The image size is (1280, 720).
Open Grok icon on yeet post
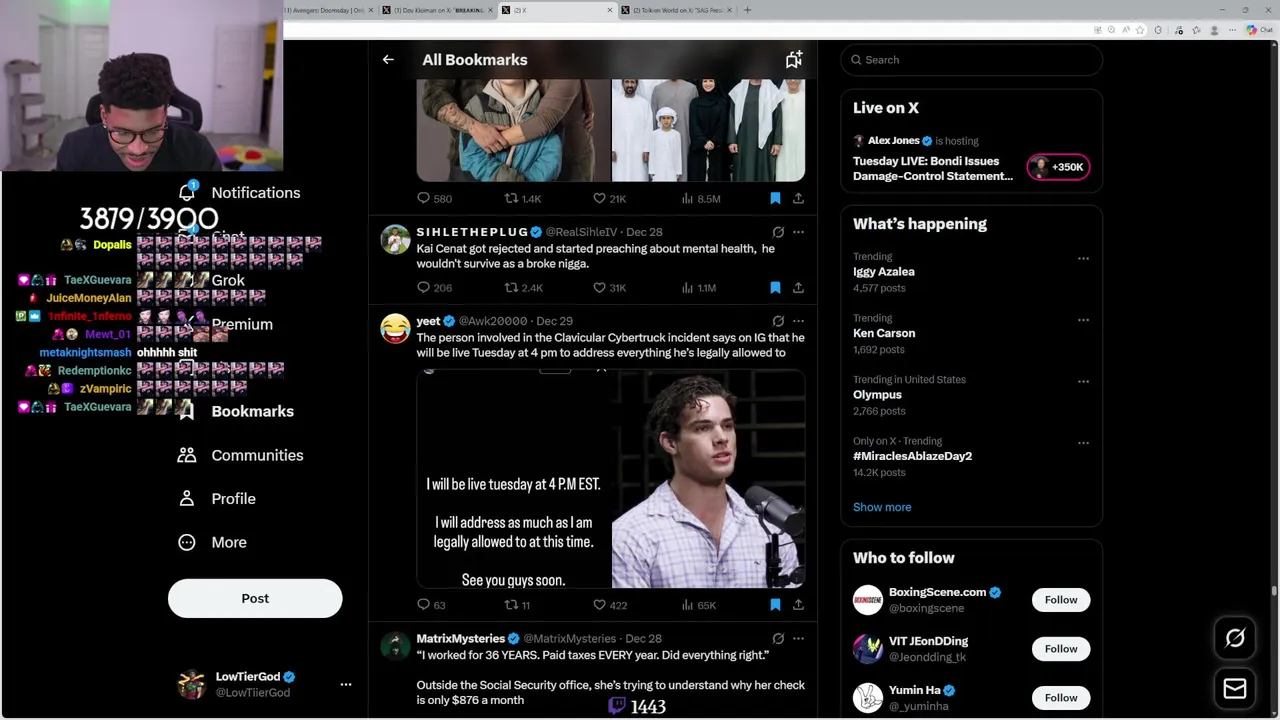pyautogui.click(x=778, y=321)
